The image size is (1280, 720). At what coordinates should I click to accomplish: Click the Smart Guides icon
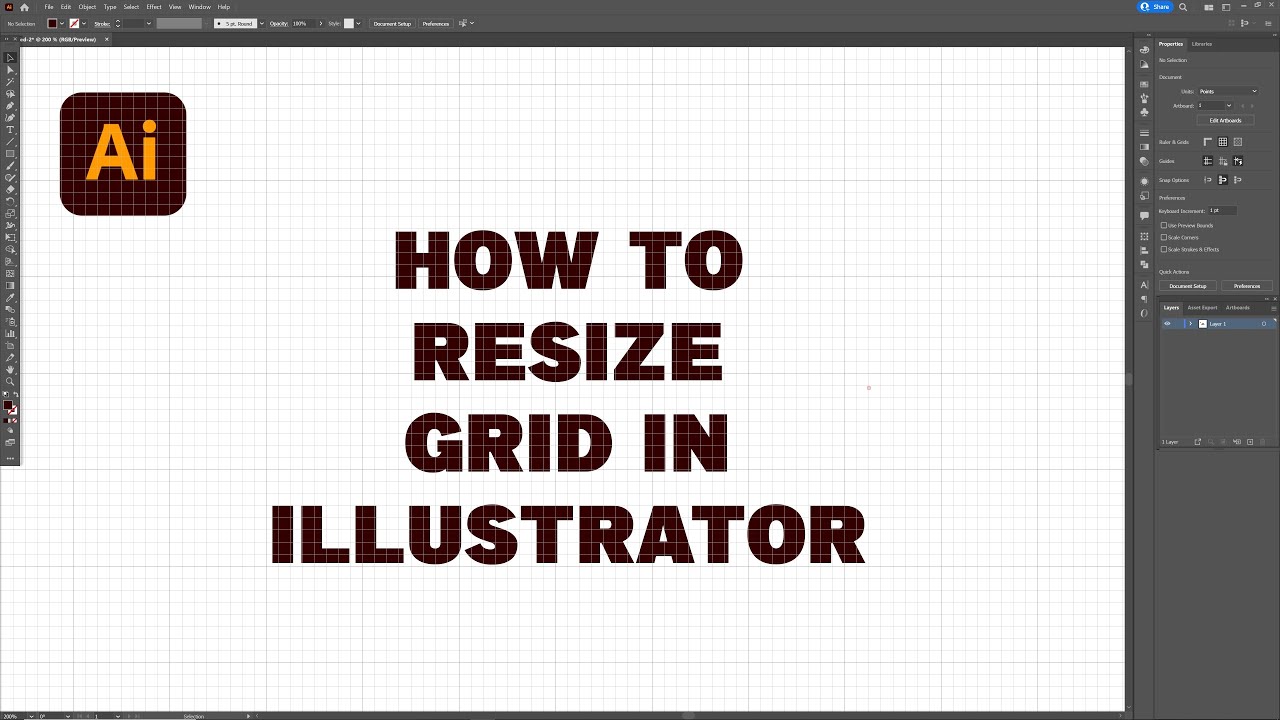point(1238,161)
